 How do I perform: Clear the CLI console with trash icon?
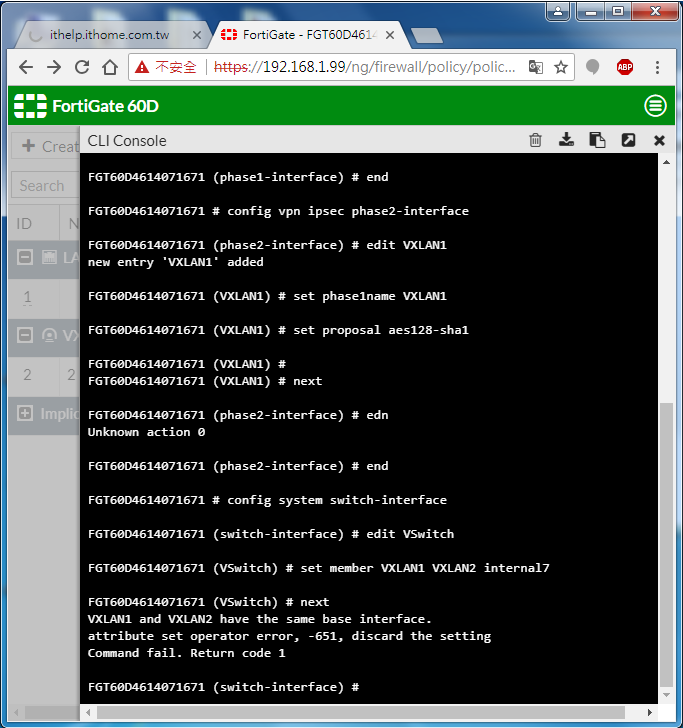(x=535, y=140)
